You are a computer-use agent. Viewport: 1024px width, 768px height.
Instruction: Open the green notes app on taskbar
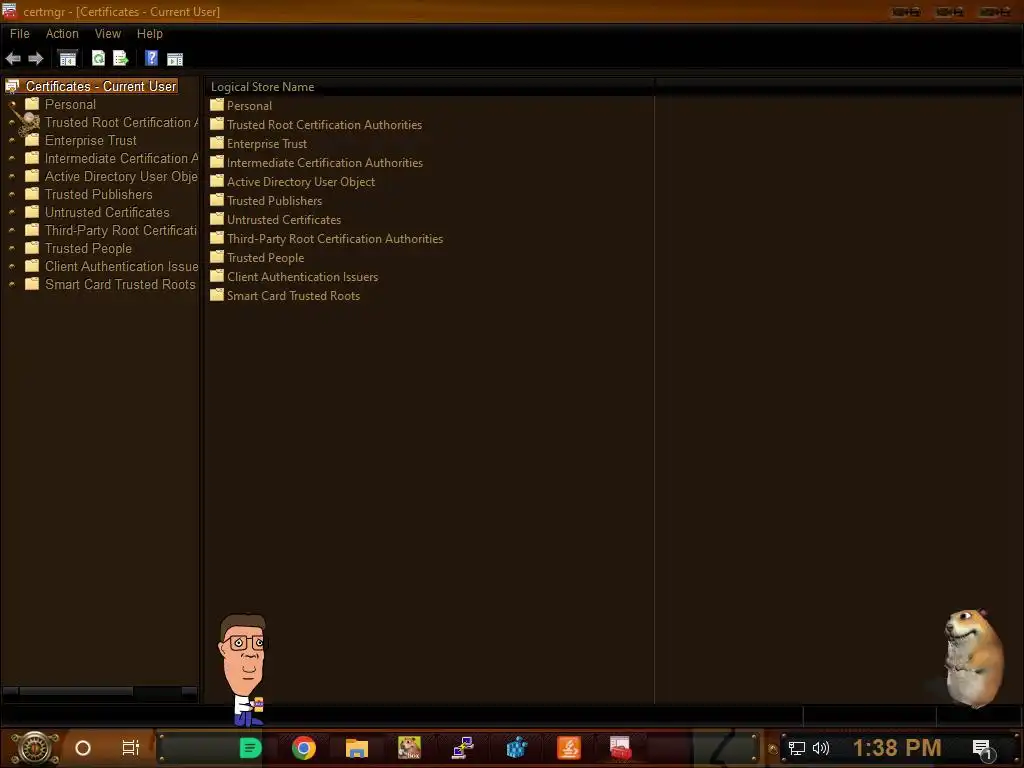pos(250,748)
